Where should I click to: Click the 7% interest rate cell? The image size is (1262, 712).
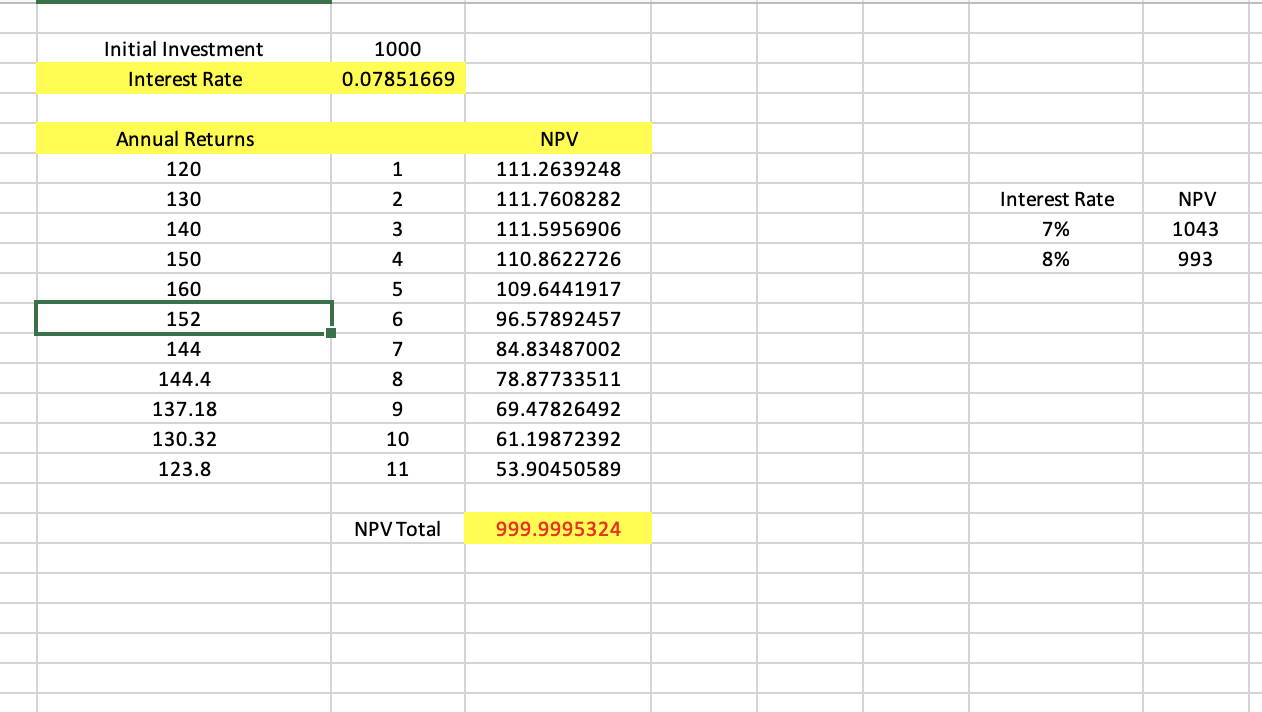tap(1057, 229)
